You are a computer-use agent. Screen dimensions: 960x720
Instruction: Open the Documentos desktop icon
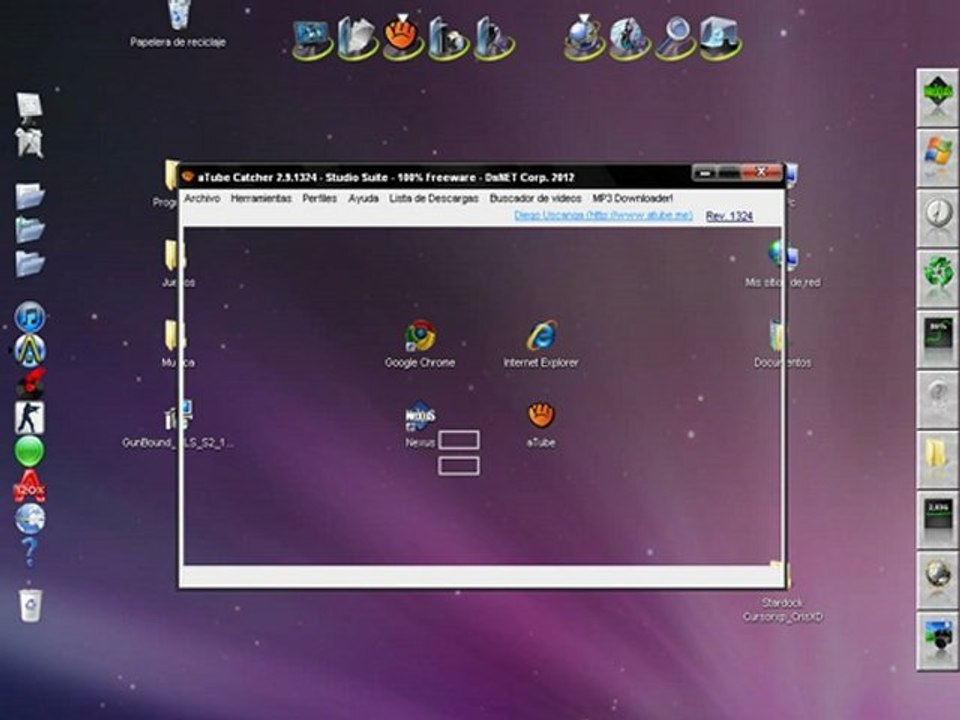782,343
